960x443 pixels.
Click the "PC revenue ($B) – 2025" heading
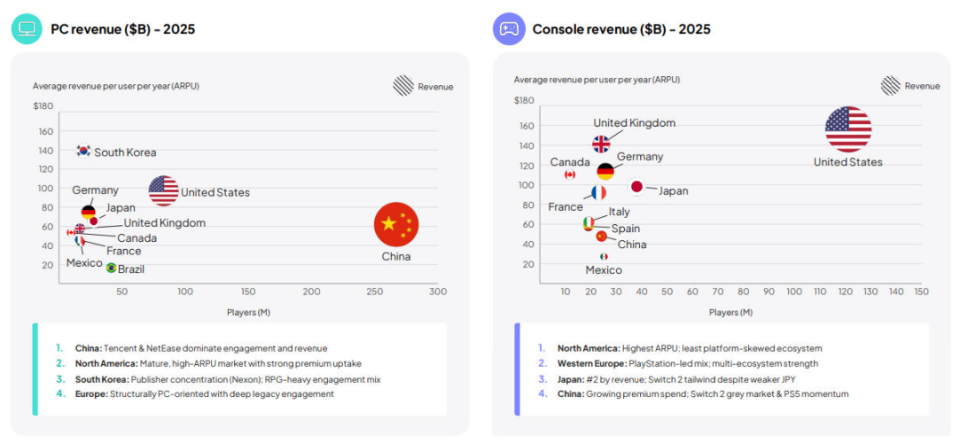pos(123,29)
